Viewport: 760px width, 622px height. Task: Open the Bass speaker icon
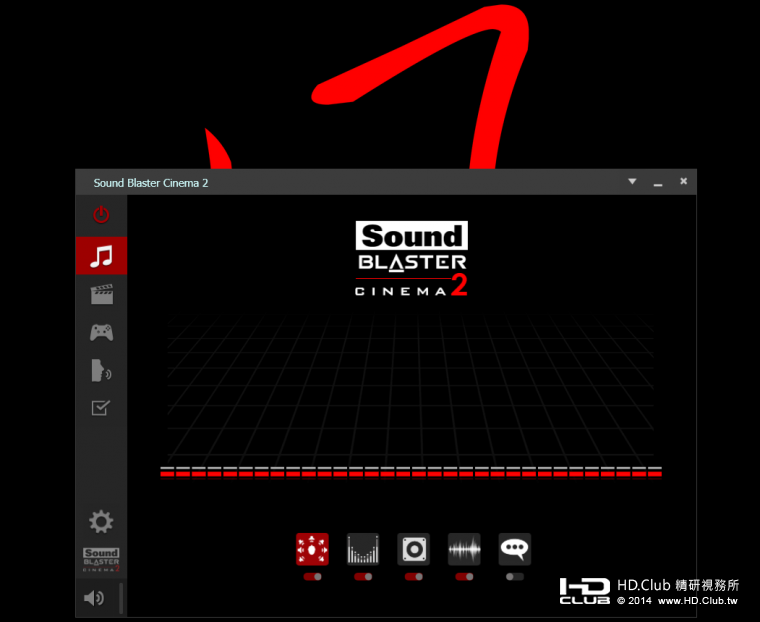[413, 549]
